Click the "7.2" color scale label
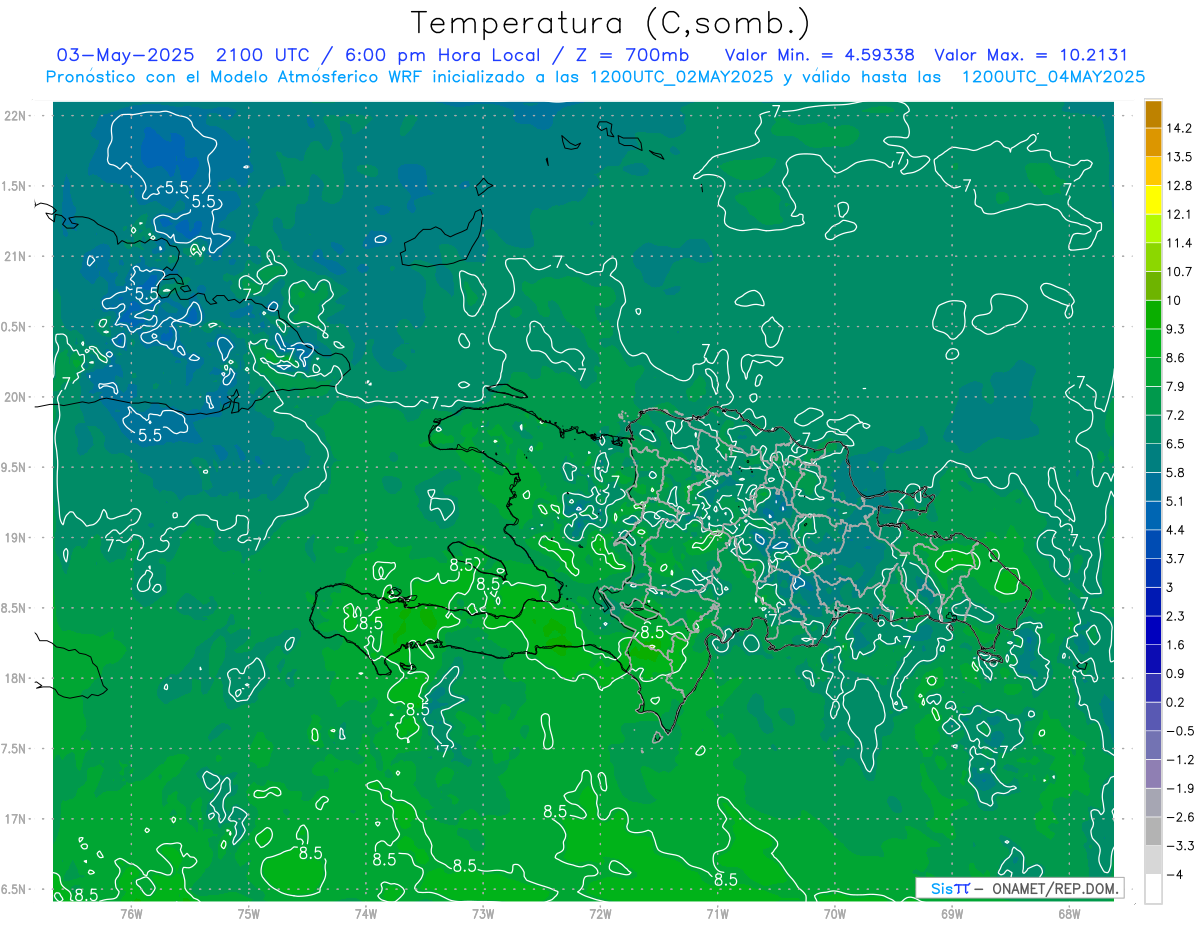Viewport: 1200px width, 927px height. (1177, 415)
